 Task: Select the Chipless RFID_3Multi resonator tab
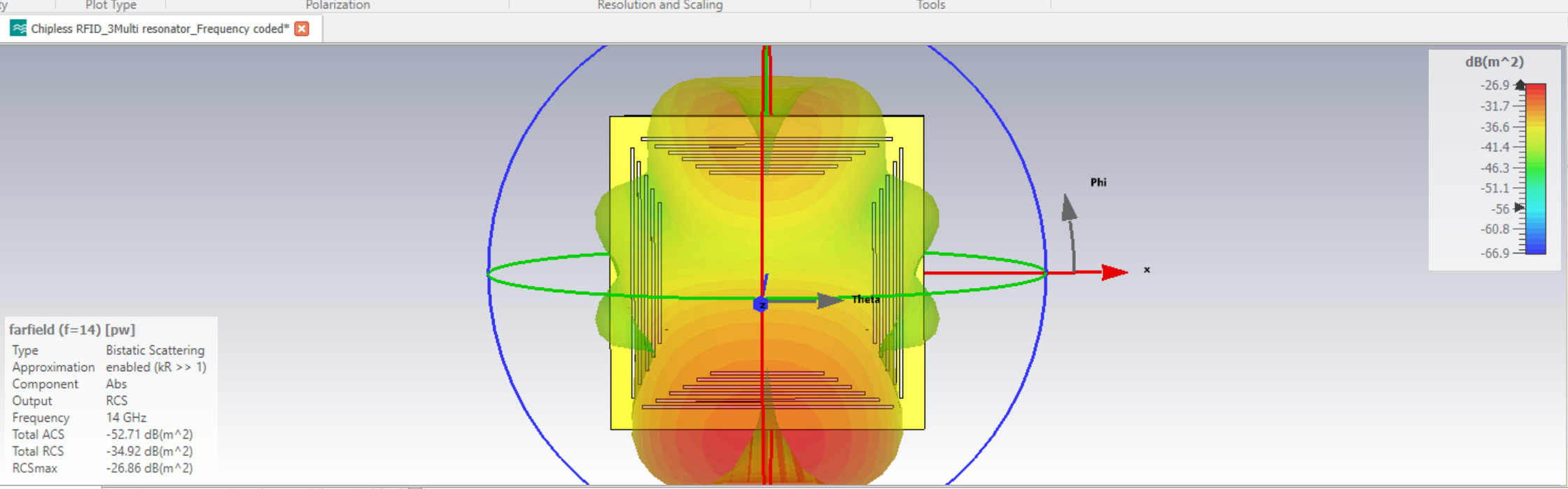pos(160,29)
